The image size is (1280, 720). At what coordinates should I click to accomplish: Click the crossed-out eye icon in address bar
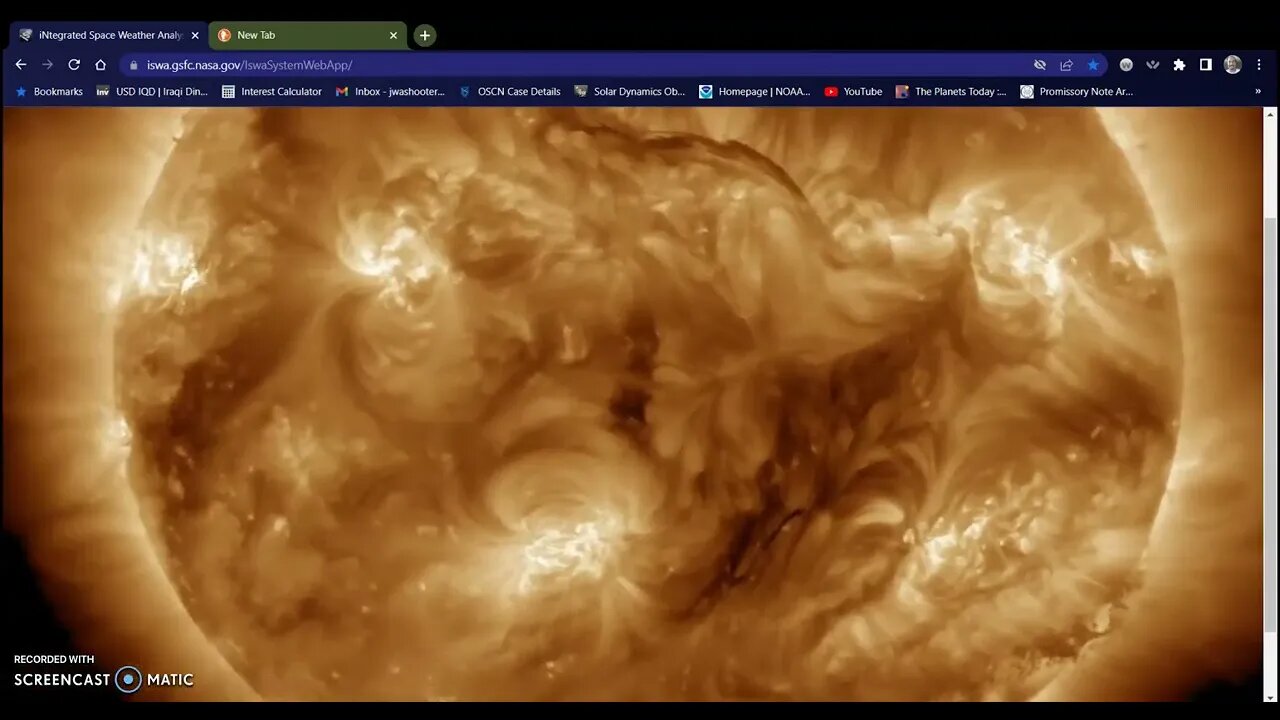[x=1040, y=65]
